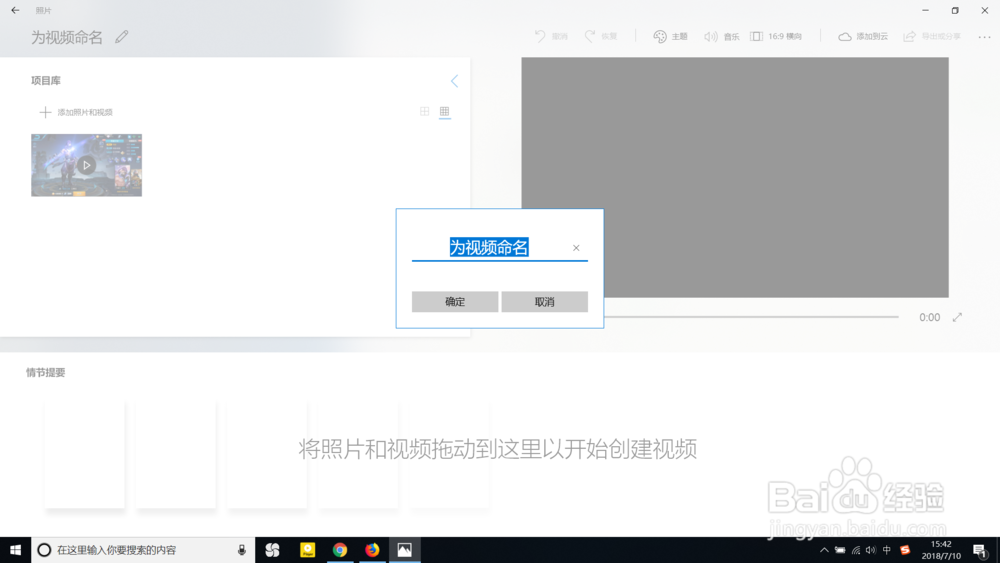The width and height of the screenshot is (1000, 563).
Task: Click the Sogou input method tray icon
Action: pos(905,550)
